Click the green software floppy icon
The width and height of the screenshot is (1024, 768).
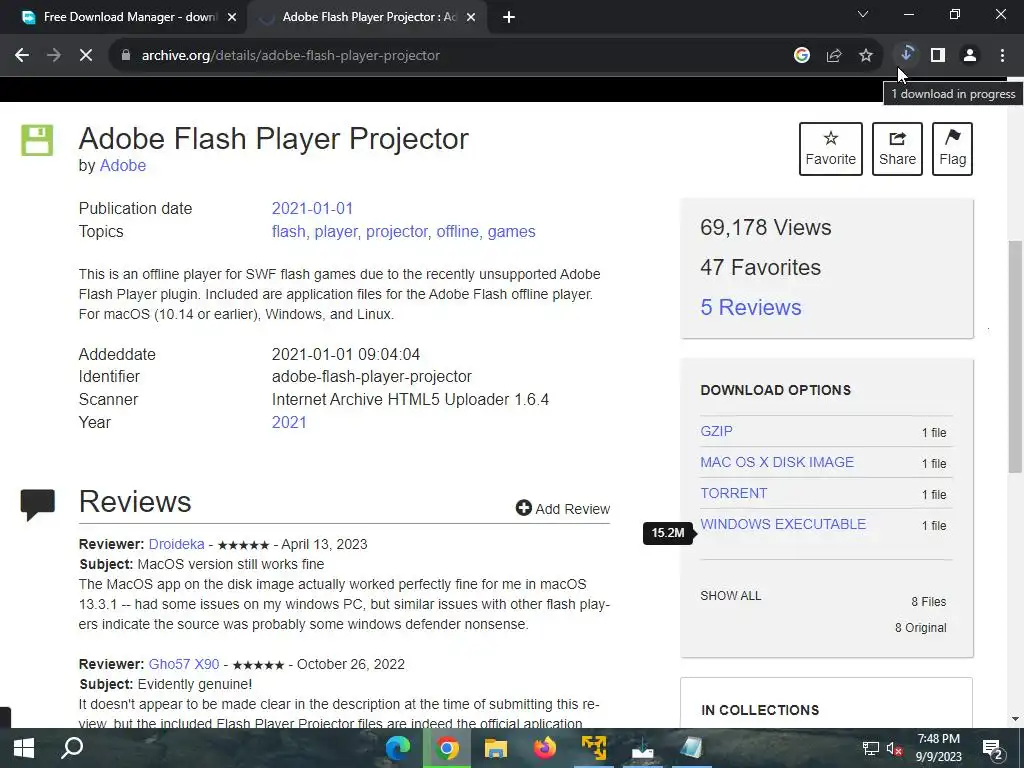click(x=37, y=140)
